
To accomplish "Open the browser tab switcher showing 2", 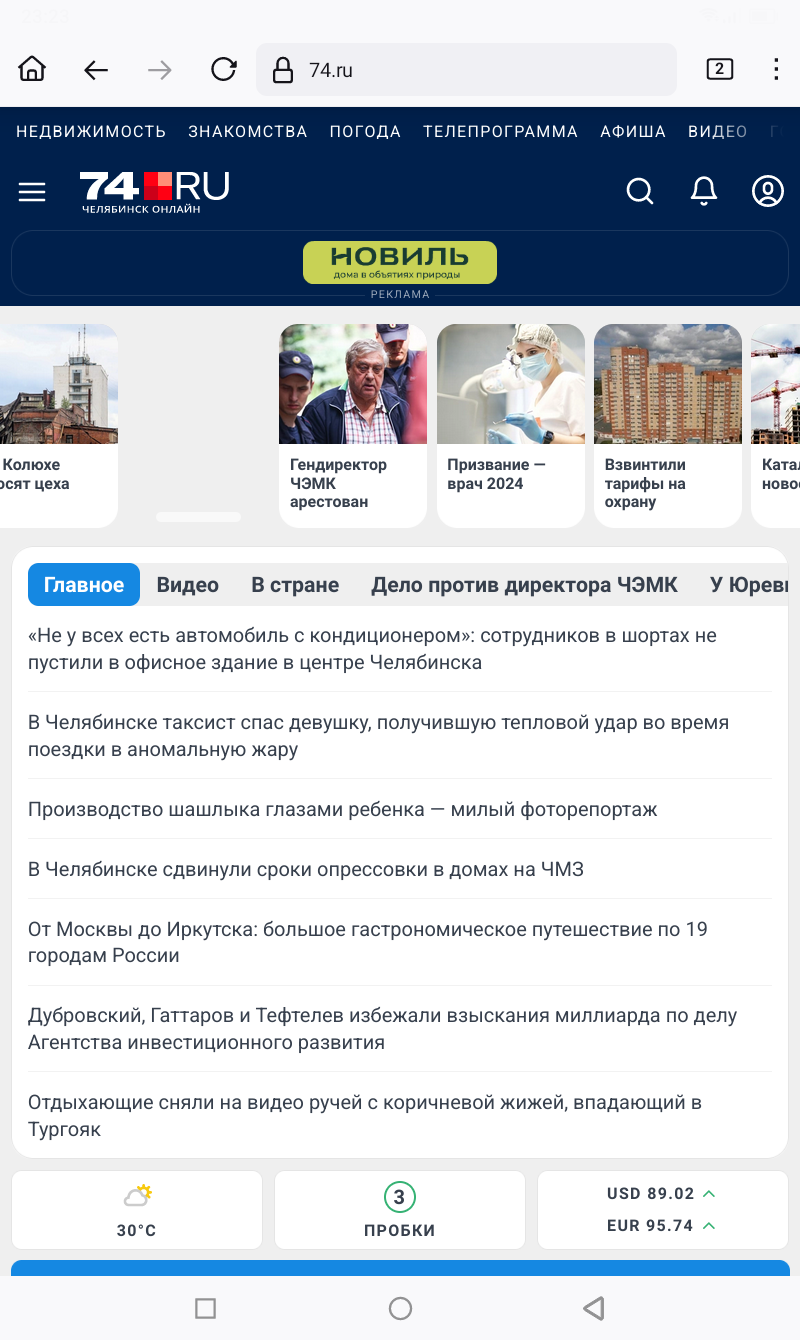I will coord(719,69).
